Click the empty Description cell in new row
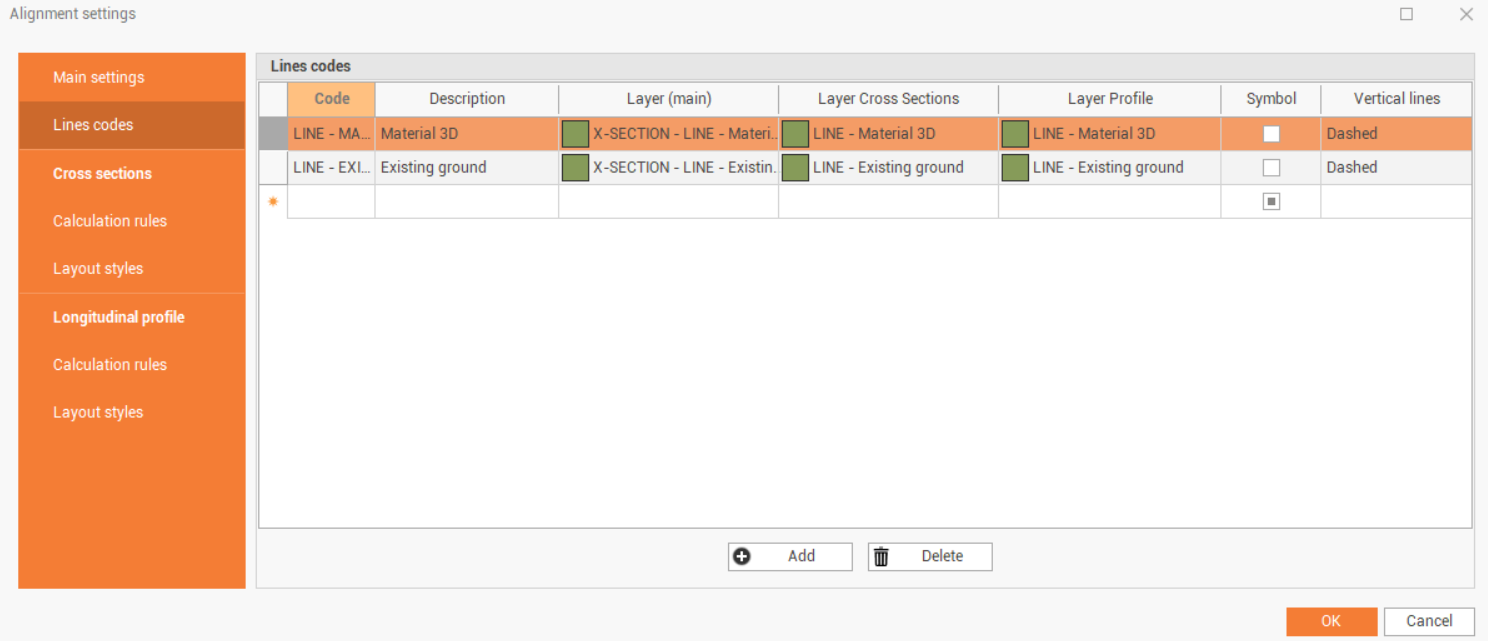Viewport: 1488px width, 641px height. tap(467, 202)
